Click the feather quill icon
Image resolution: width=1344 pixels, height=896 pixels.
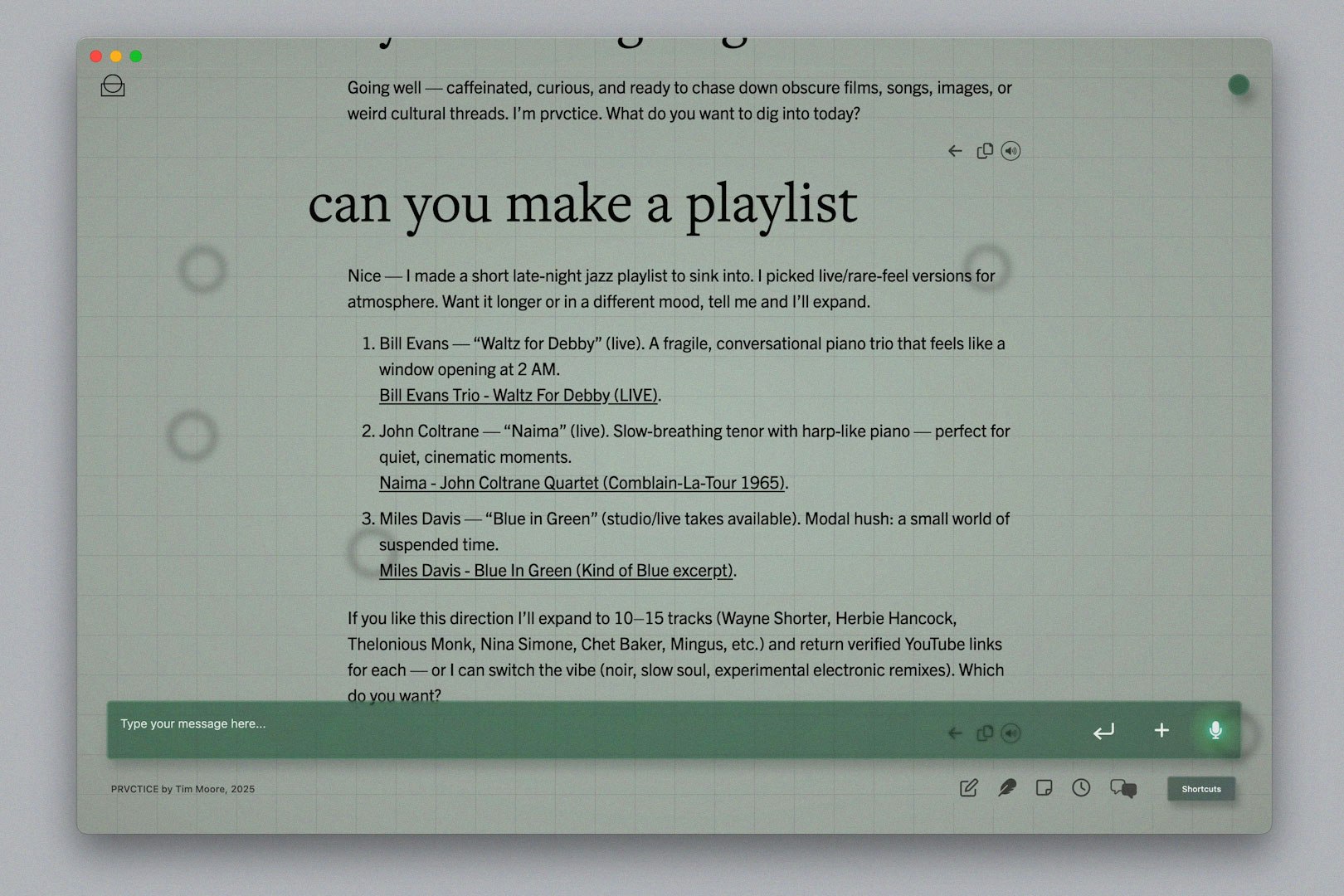[1007, 788]
